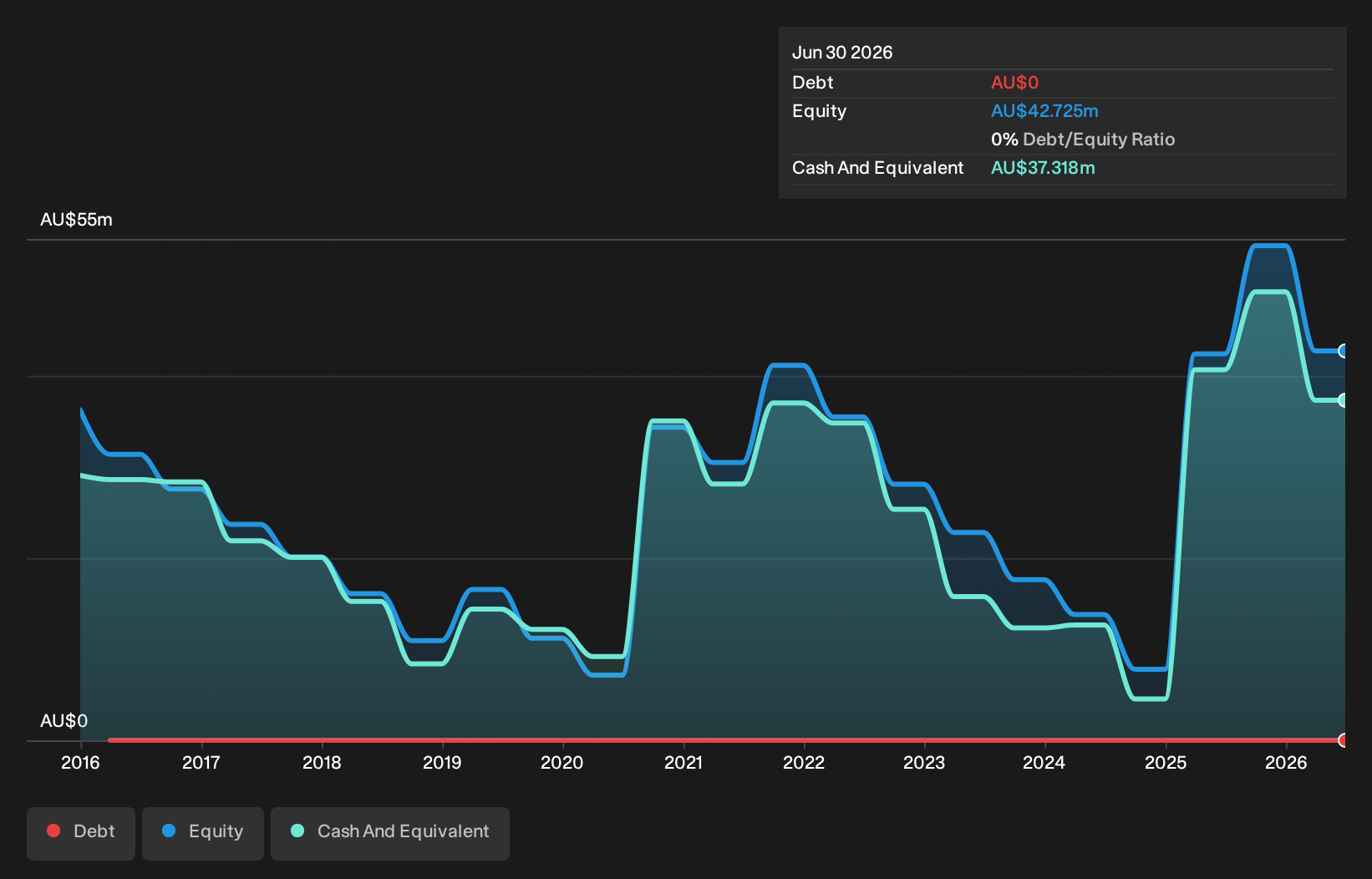The width and height of the screenshot is (1372, 879).
Task: Select the 2023 x-axis label
Action: click(x=924, y=762)
